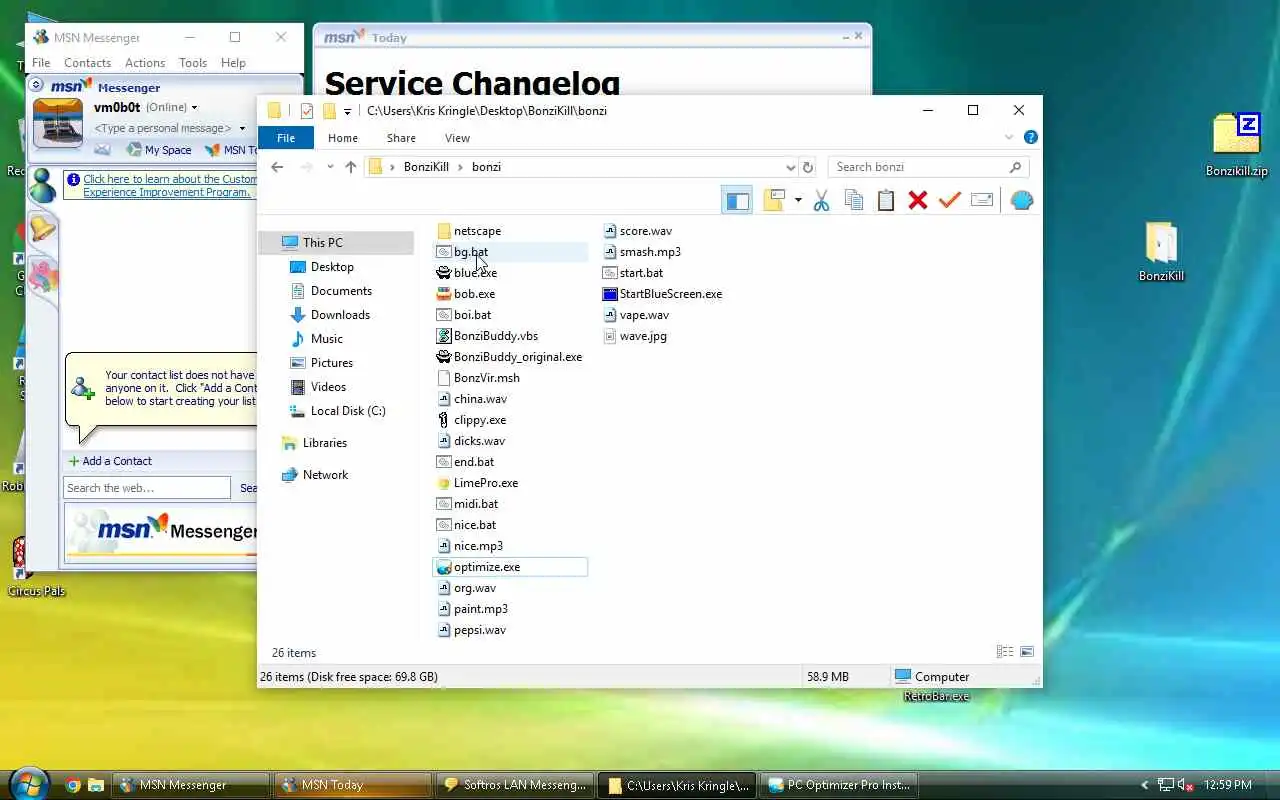The height and width of the screenshot is (800, 1280).
Task: Select Desktop in navigation pane
Action: (332, 267)
